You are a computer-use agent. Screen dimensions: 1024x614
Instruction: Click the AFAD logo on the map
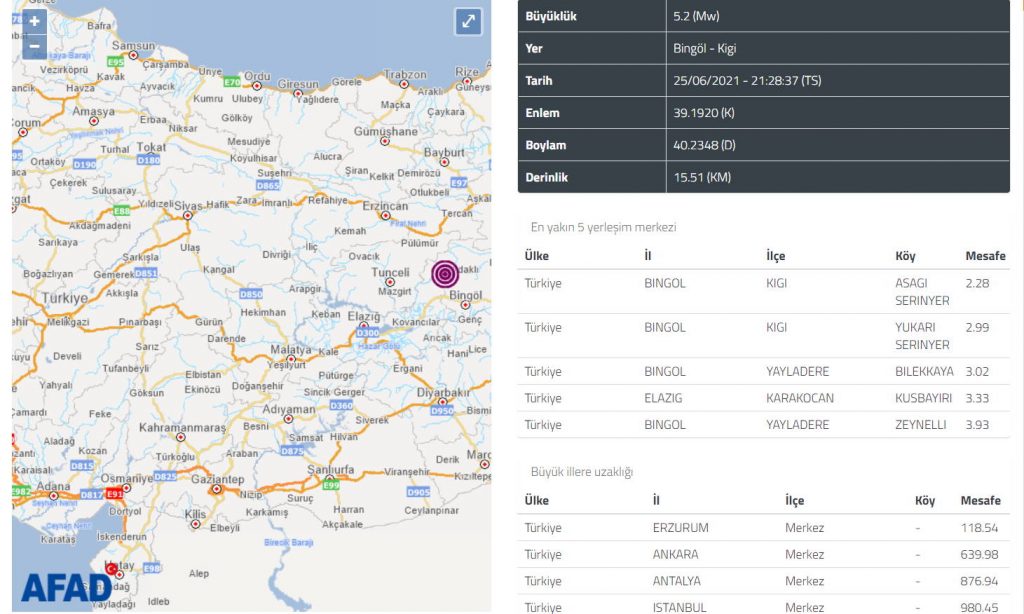tap(66, 588)
